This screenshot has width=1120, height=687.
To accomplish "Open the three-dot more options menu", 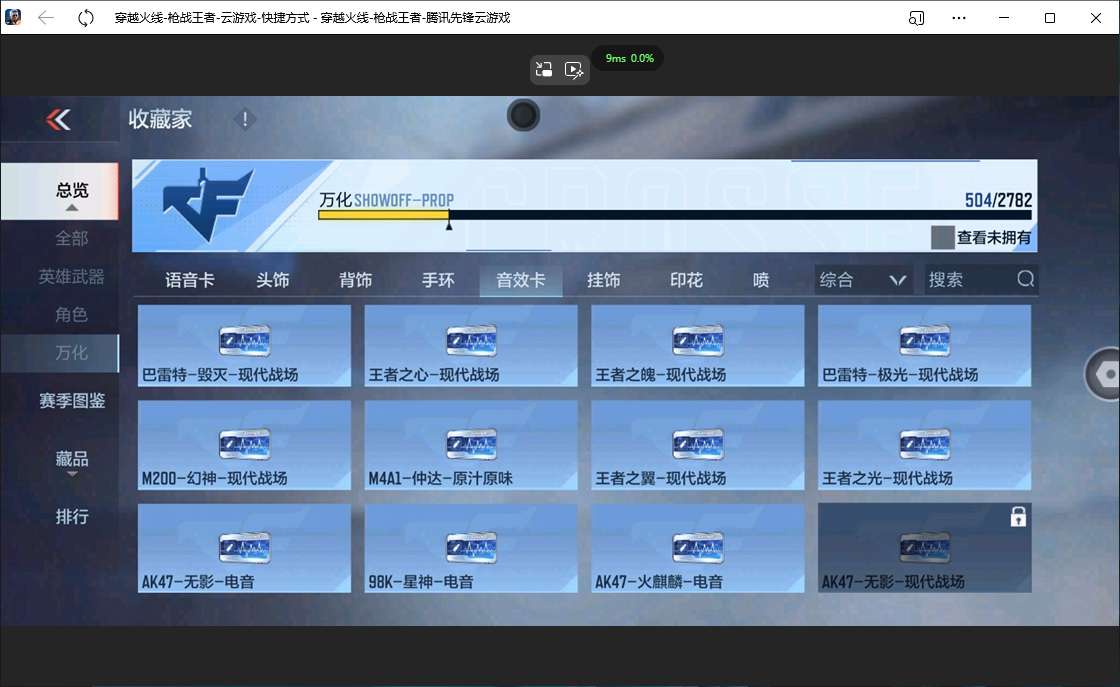I will click(x=959, y=18).
